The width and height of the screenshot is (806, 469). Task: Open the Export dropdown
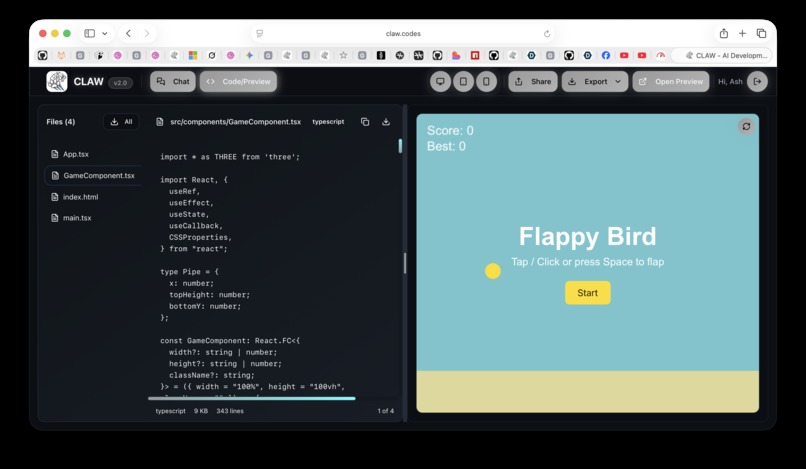[x=595, y=81]
